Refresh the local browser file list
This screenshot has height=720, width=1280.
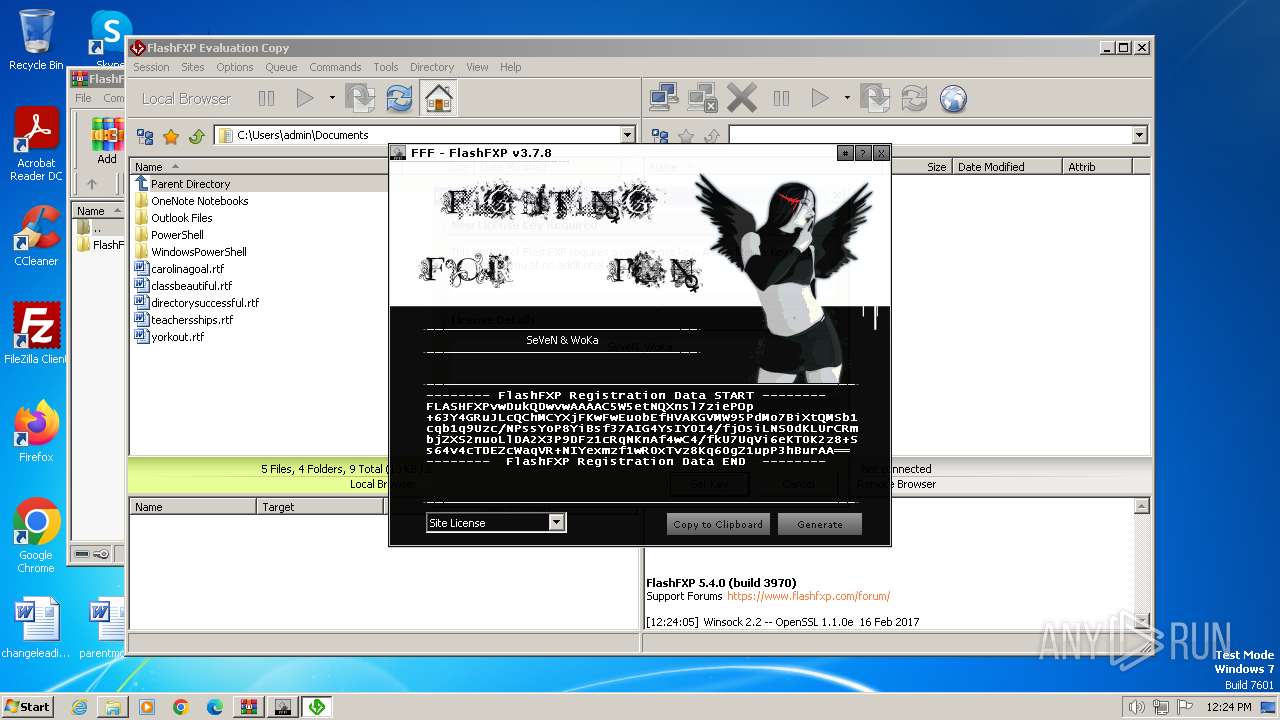399,98
